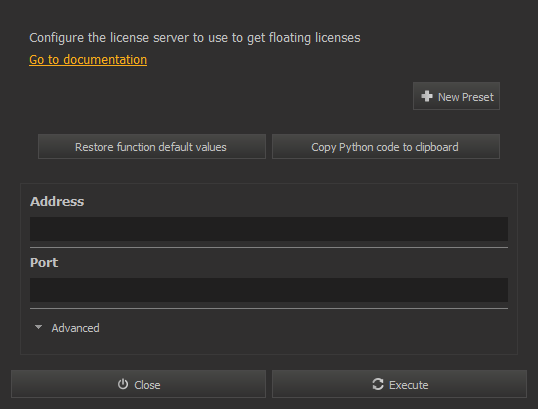
Task: Click the Address field label
Action: pyautogui.click(x=57, y=201)
